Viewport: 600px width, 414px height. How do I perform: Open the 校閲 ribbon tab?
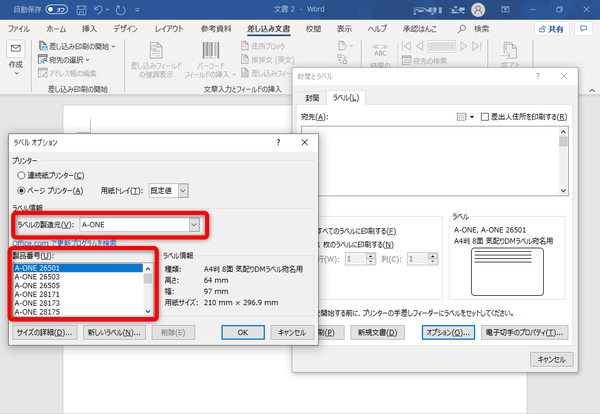tap(313, 29)
